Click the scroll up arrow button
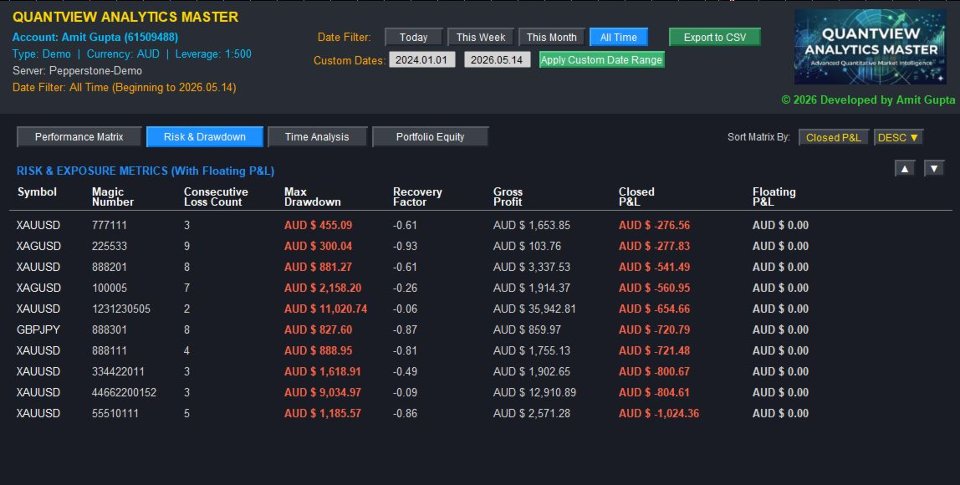Screen dimensions: 960x485 tap(904, 168)
